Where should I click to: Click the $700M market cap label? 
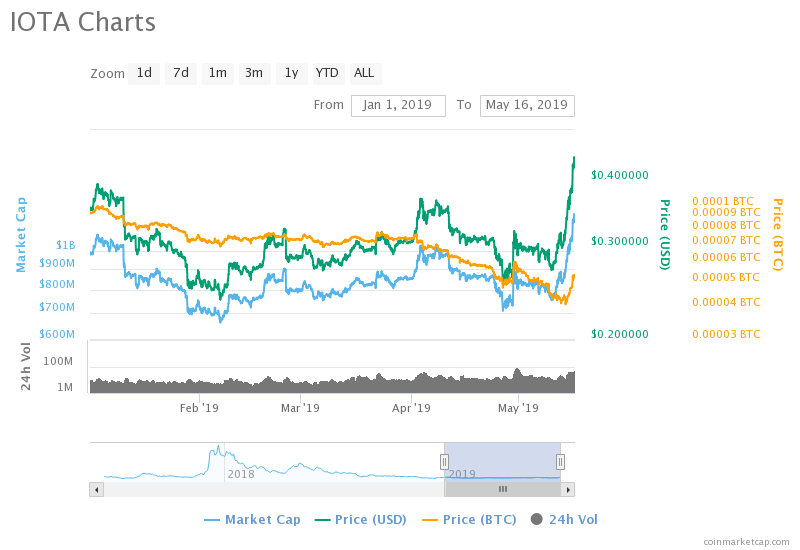coord(57,308)
